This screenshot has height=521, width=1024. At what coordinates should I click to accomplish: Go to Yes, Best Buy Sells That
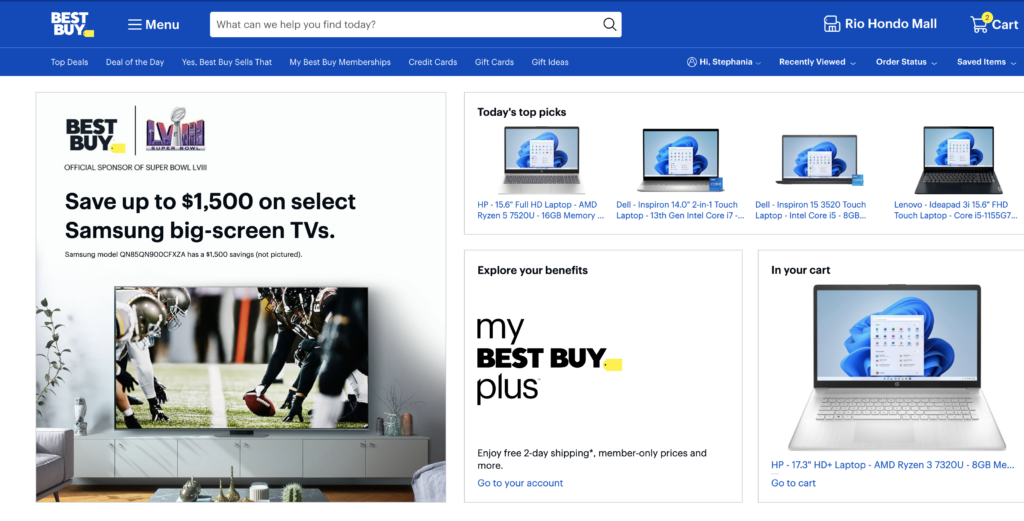pos(227,62)
